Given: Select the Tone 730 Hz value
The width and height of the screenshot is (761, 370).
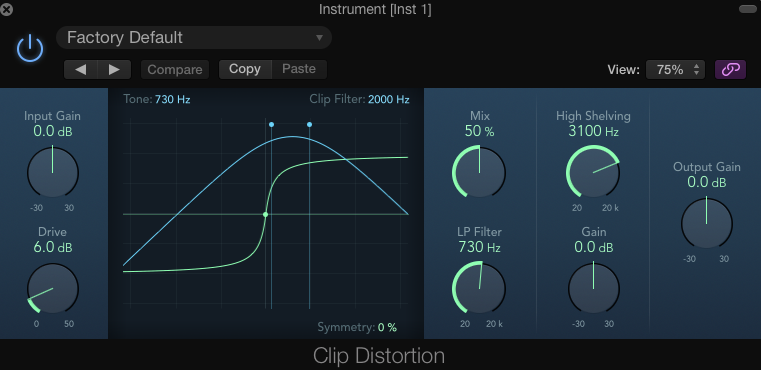Looking at the screenshot, I should [x=173, y=100].
